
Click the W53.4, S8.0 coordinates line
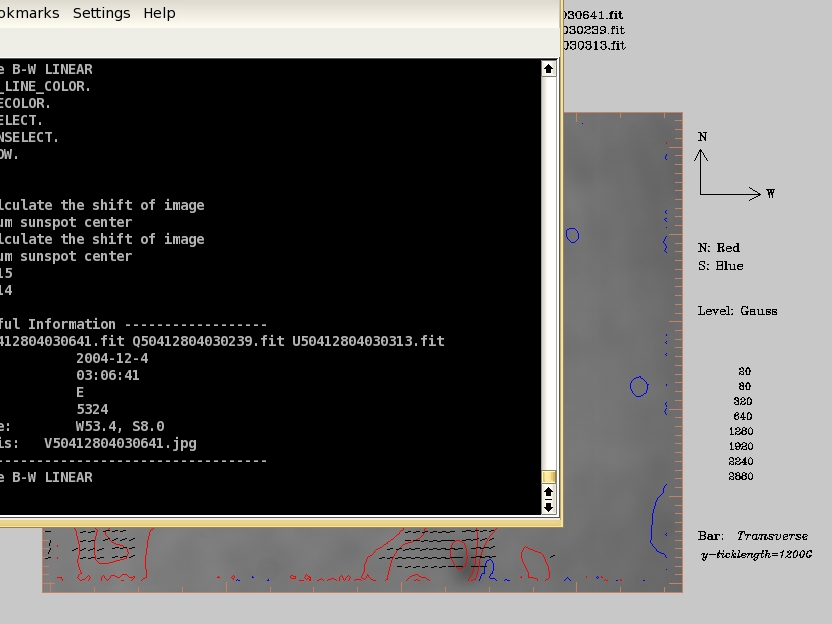point(120,426)
